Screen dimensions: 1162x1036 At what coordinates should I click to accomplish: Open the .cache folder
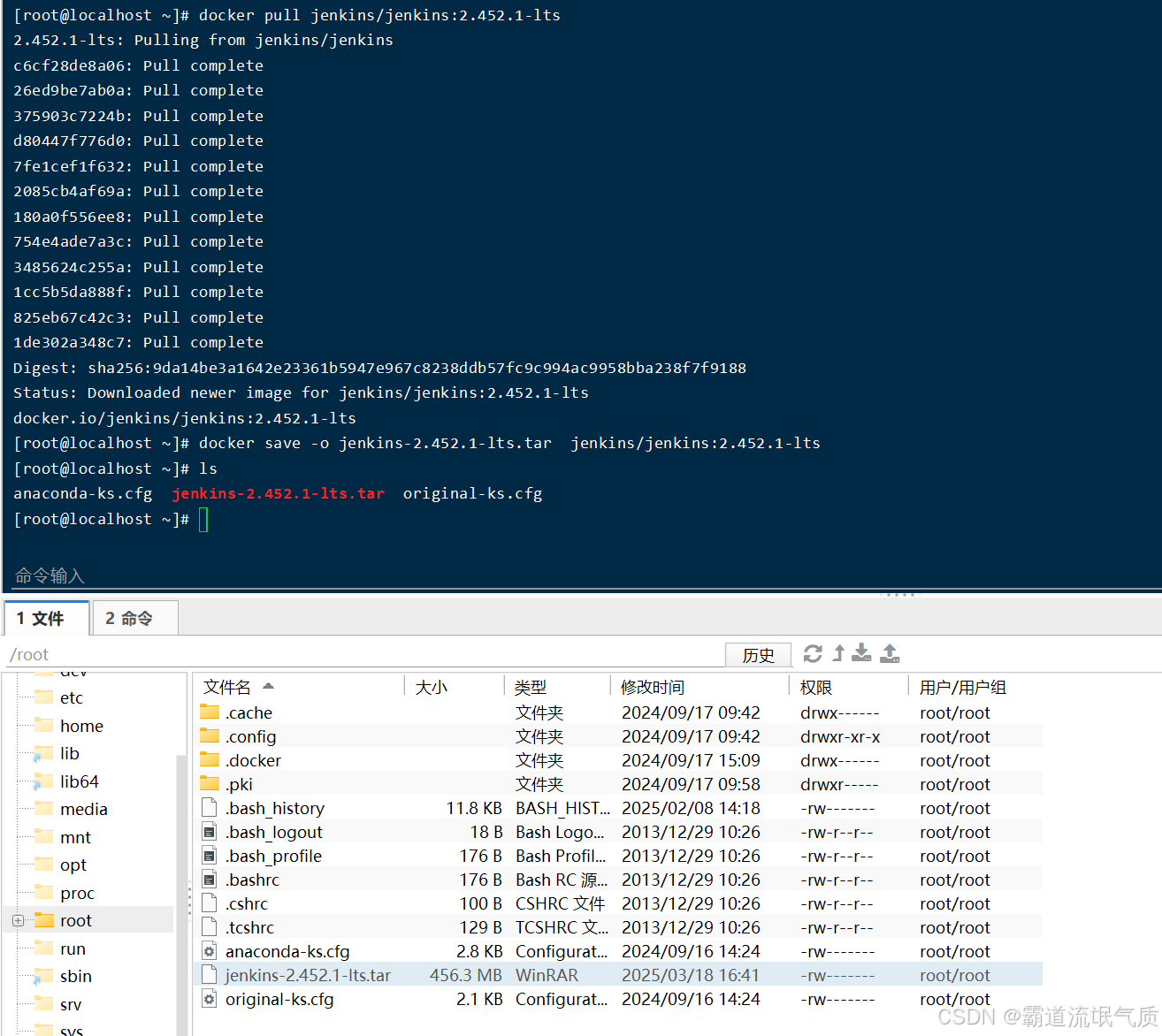pos(249,712)
